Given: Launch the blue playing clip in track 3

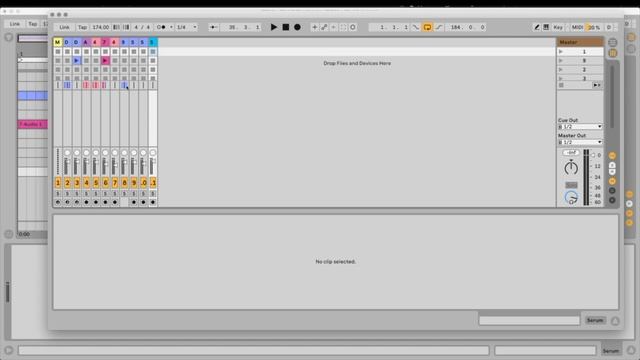Looking at the screenshot, I should (x=76, y=60).
